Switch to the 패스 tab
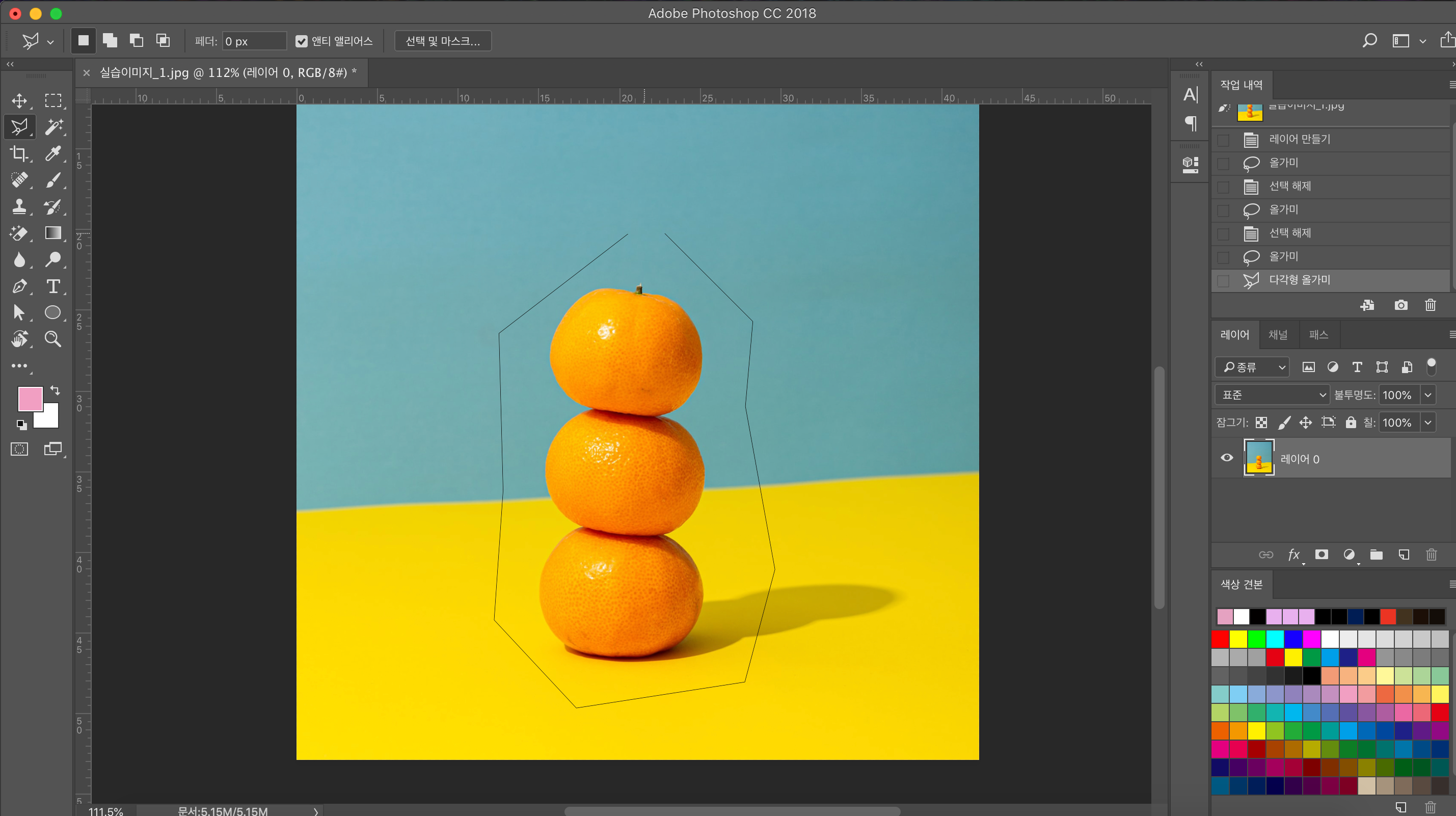This screenshot has height=816, width=1456. point(1318,335)
